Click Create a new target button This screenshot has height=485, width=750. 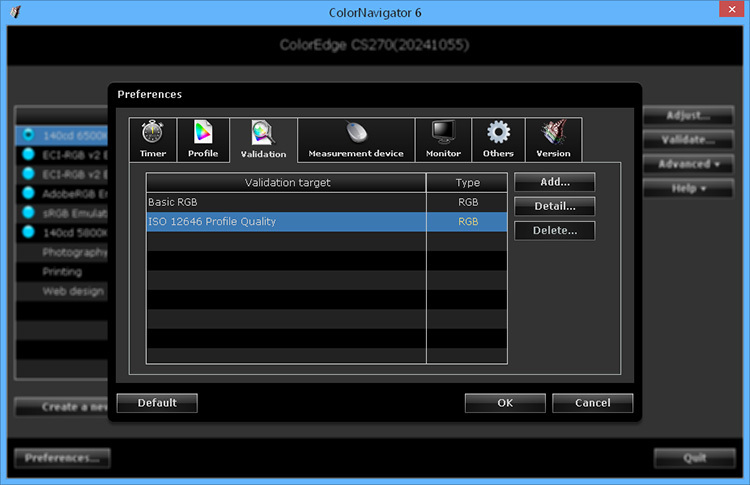(62, 407)
